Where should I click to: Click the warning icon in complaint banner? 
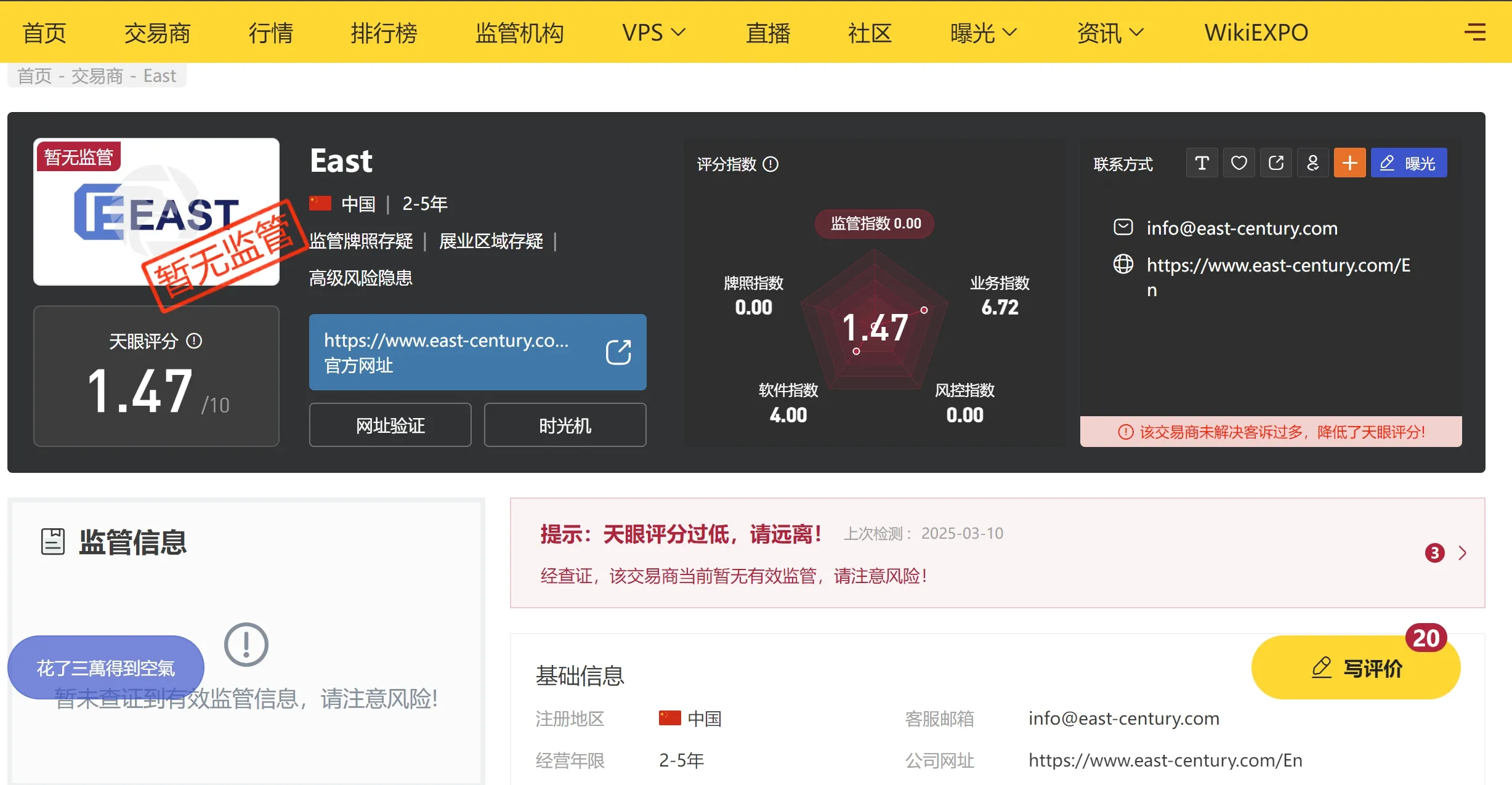point(1125,432)
